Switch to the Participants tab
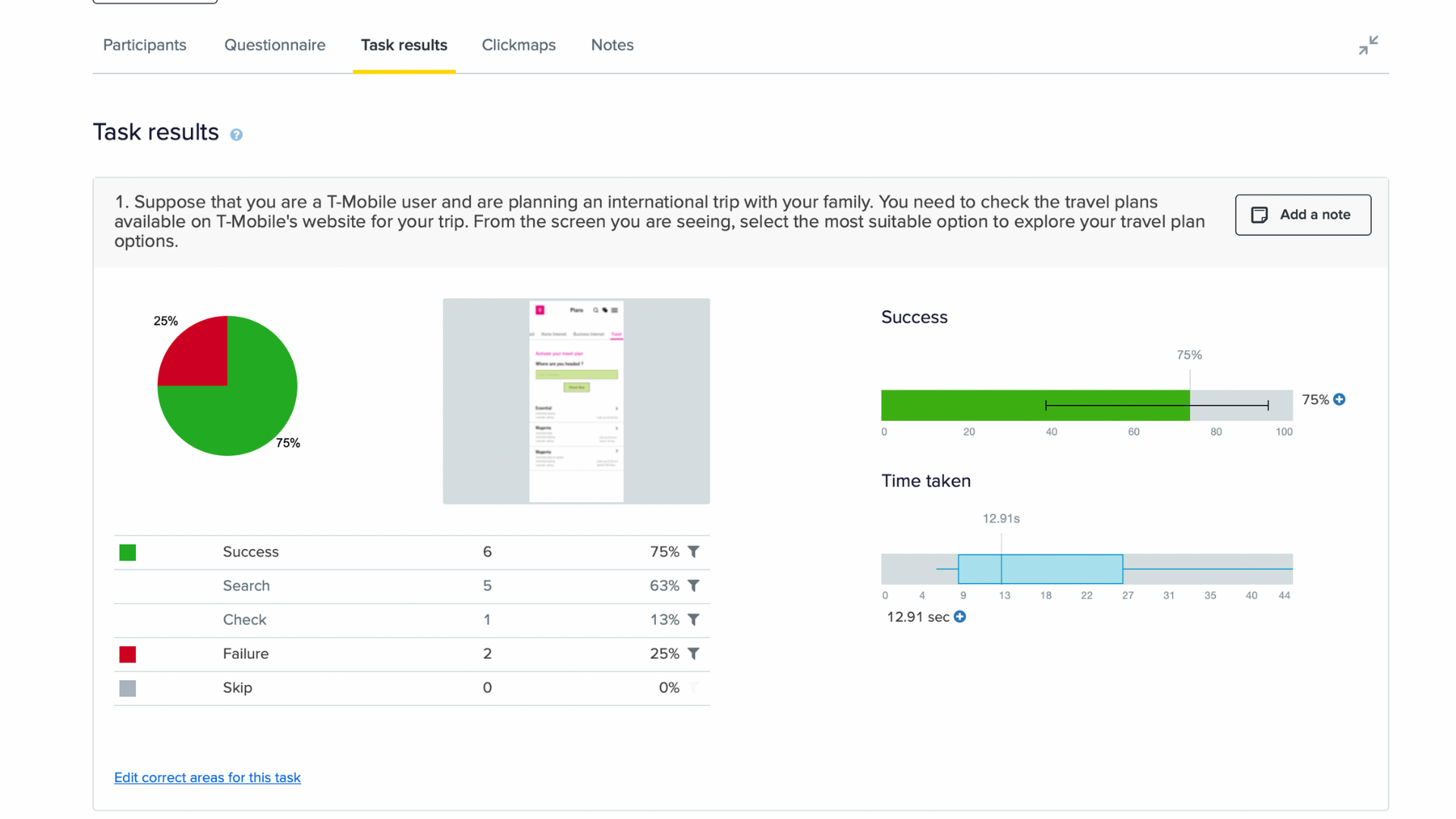1456x819 pixels. (144, 45)
